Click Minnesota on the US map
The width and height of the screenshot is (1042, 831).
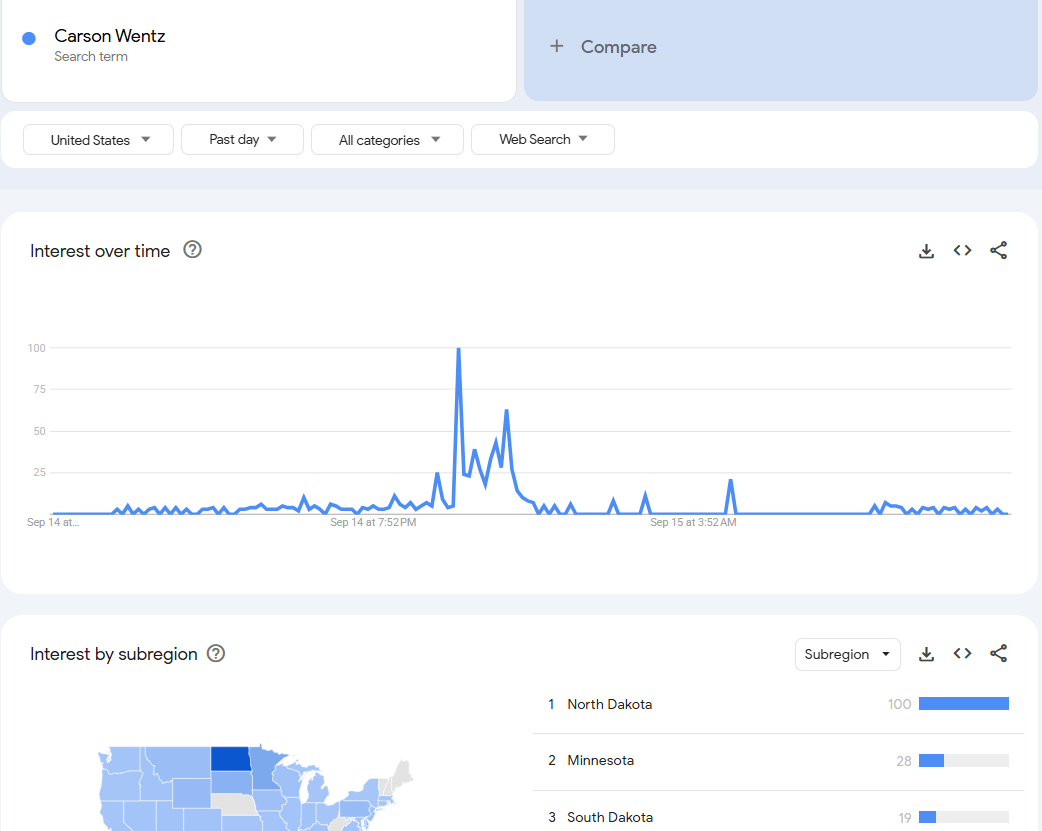click(266, 769)
